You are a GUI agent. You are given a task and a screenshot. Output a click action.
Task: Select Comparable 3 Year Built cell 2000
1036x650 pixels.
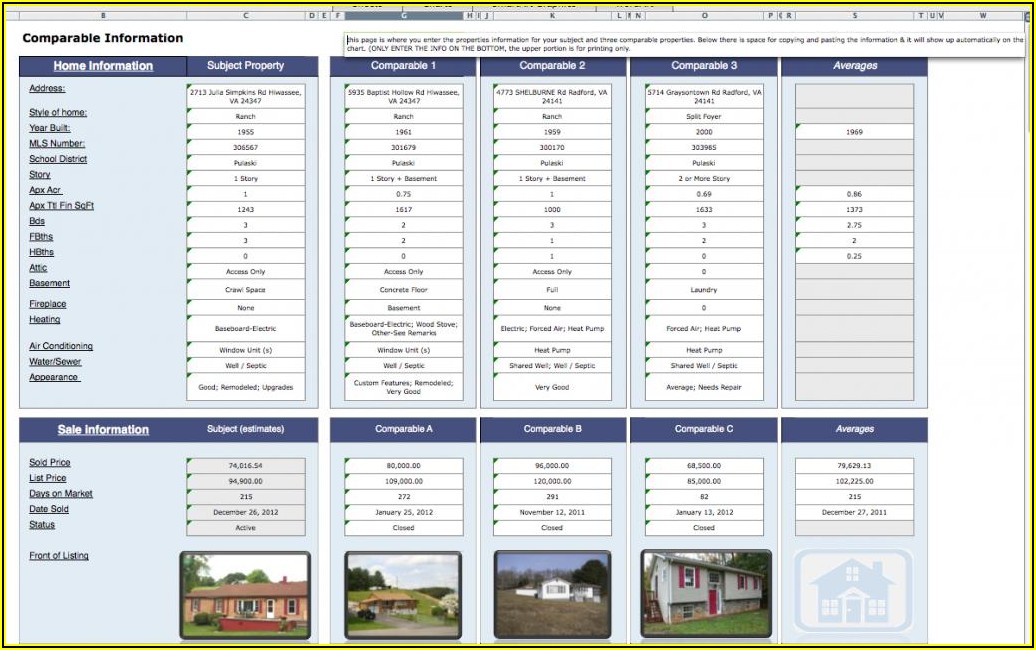tap(704, 132)
